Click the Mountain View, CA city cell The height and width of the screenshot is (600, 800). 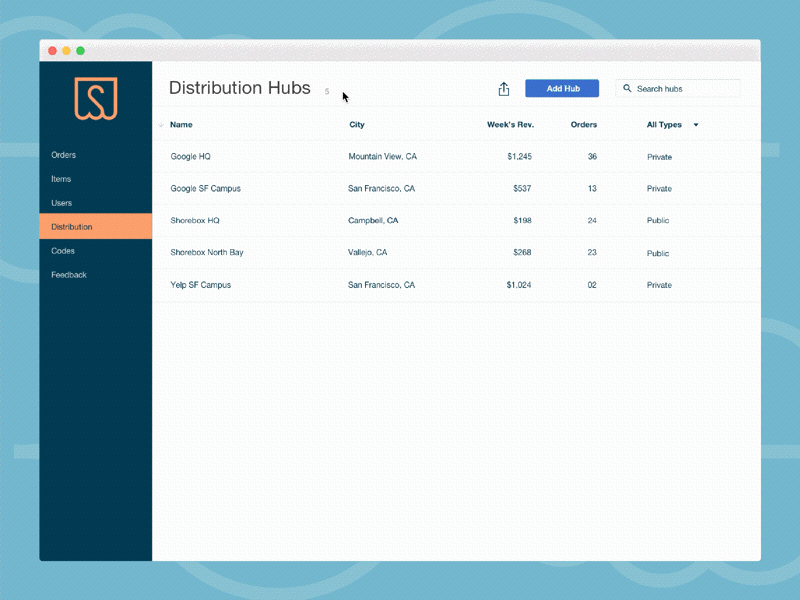383,156
